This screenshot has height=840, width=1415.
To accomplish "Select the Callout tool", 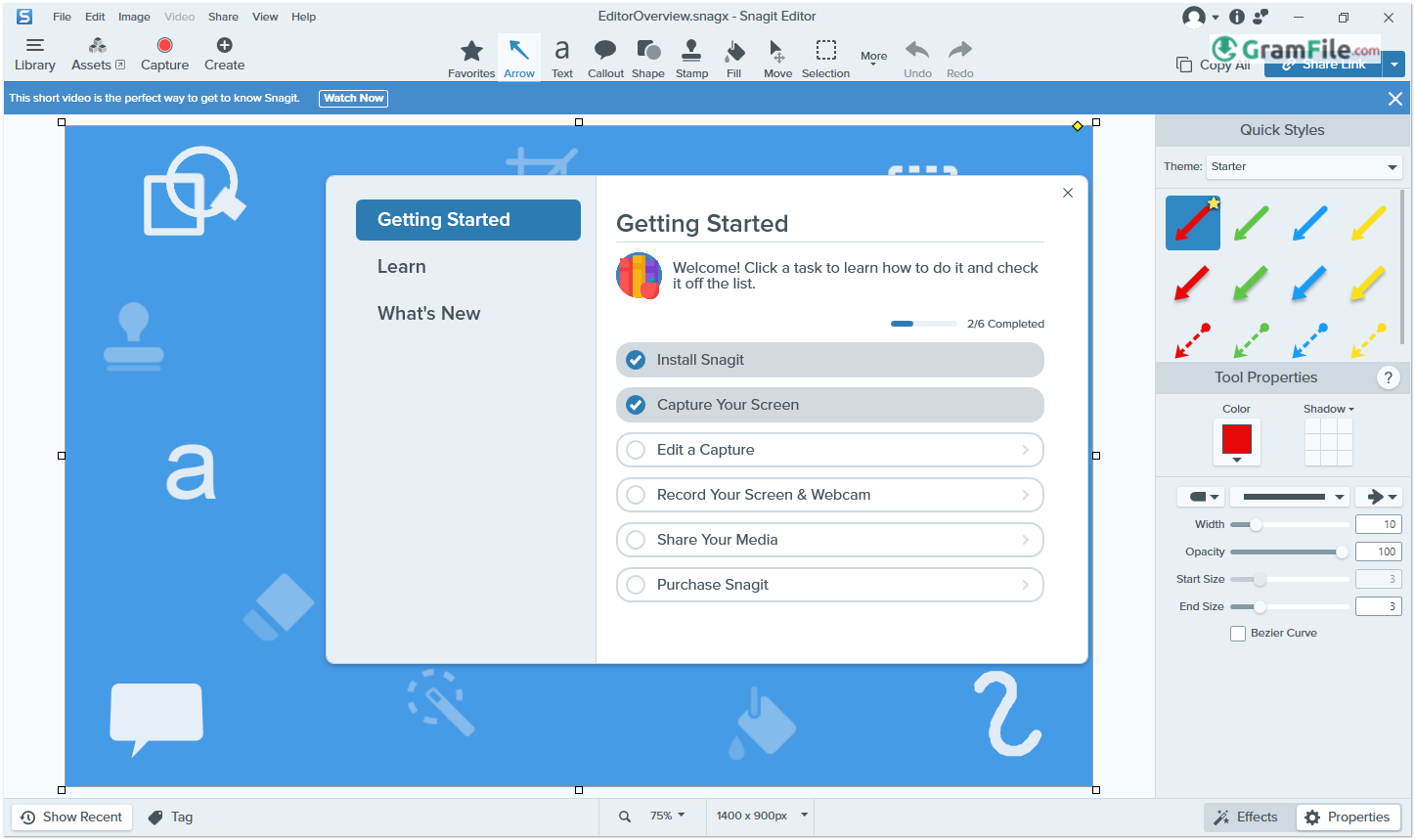I will 605,59.
